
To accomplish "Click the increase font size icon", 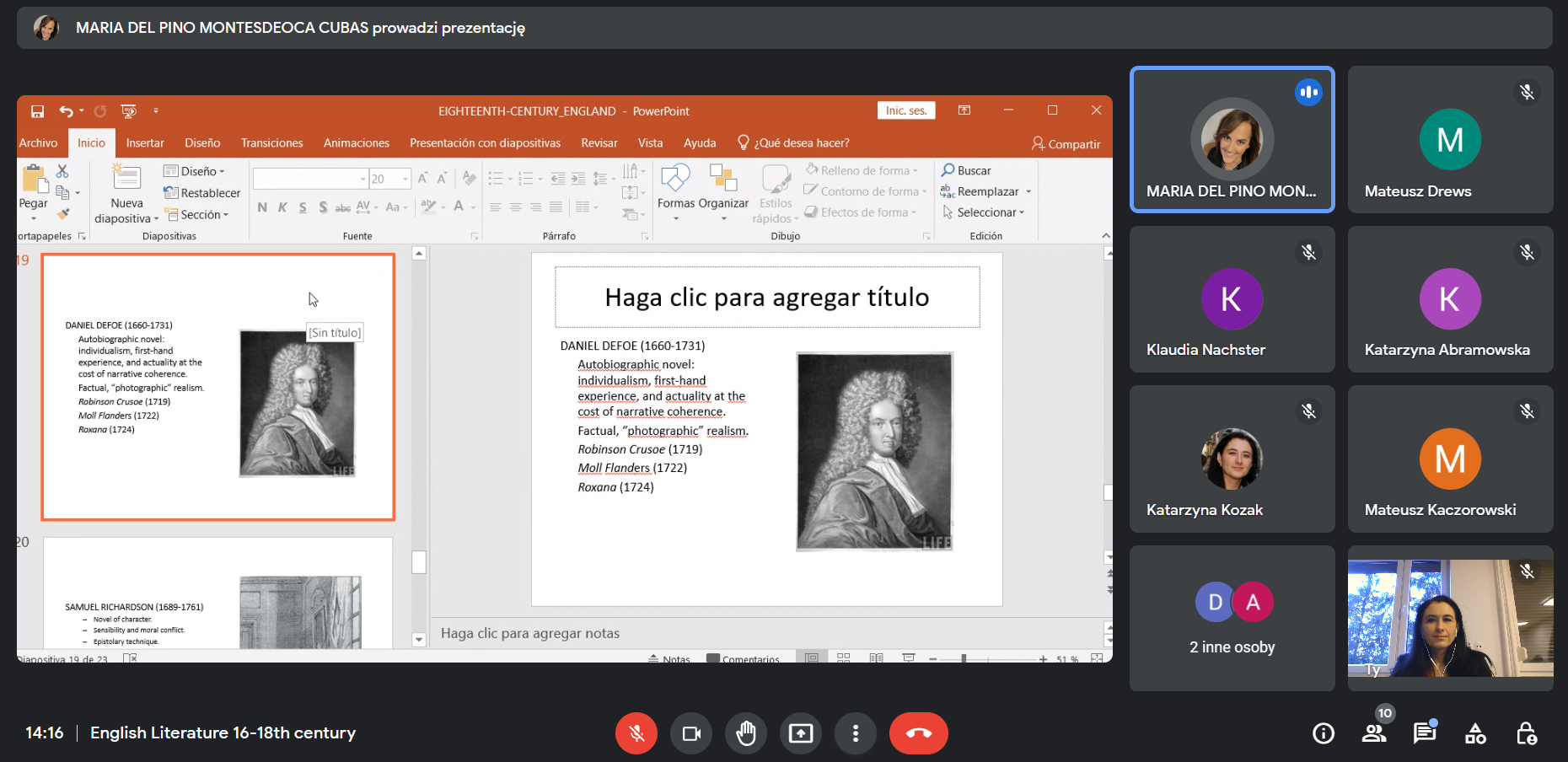I will point(423,179).
